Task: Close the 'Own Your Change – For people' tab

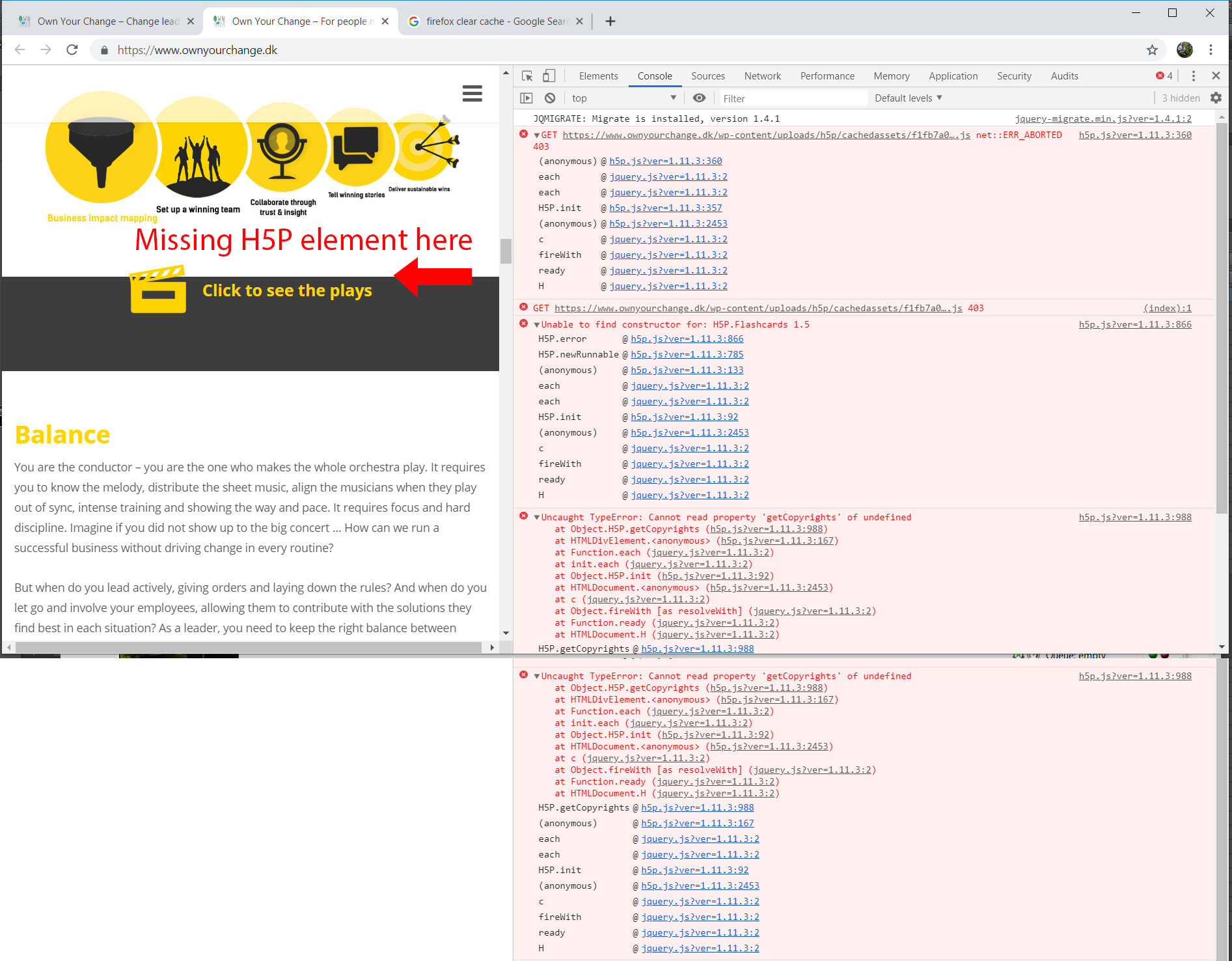Action: tap(385, 21)
